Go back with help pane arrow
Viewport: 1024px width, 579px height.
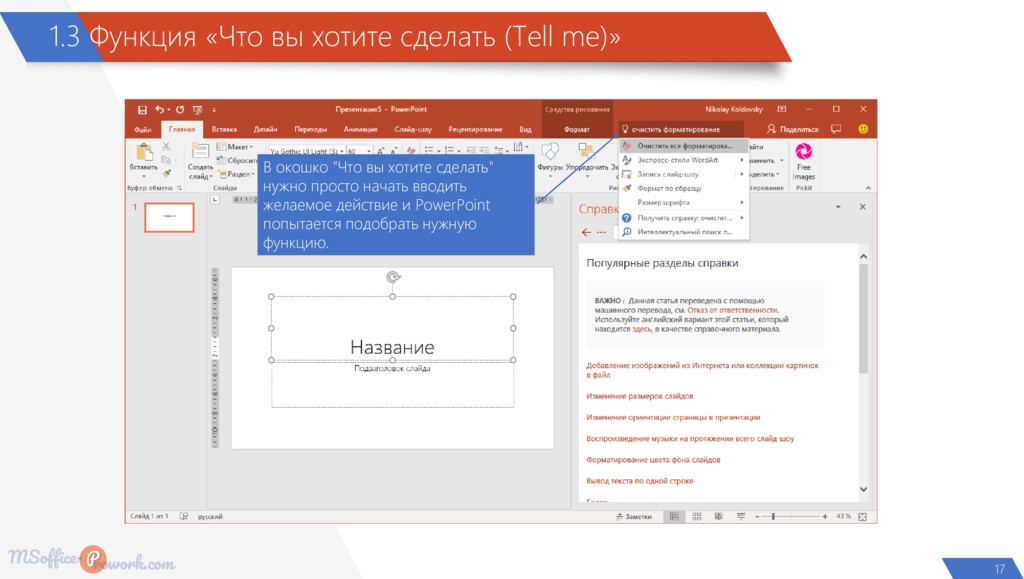tap(586, 232)
